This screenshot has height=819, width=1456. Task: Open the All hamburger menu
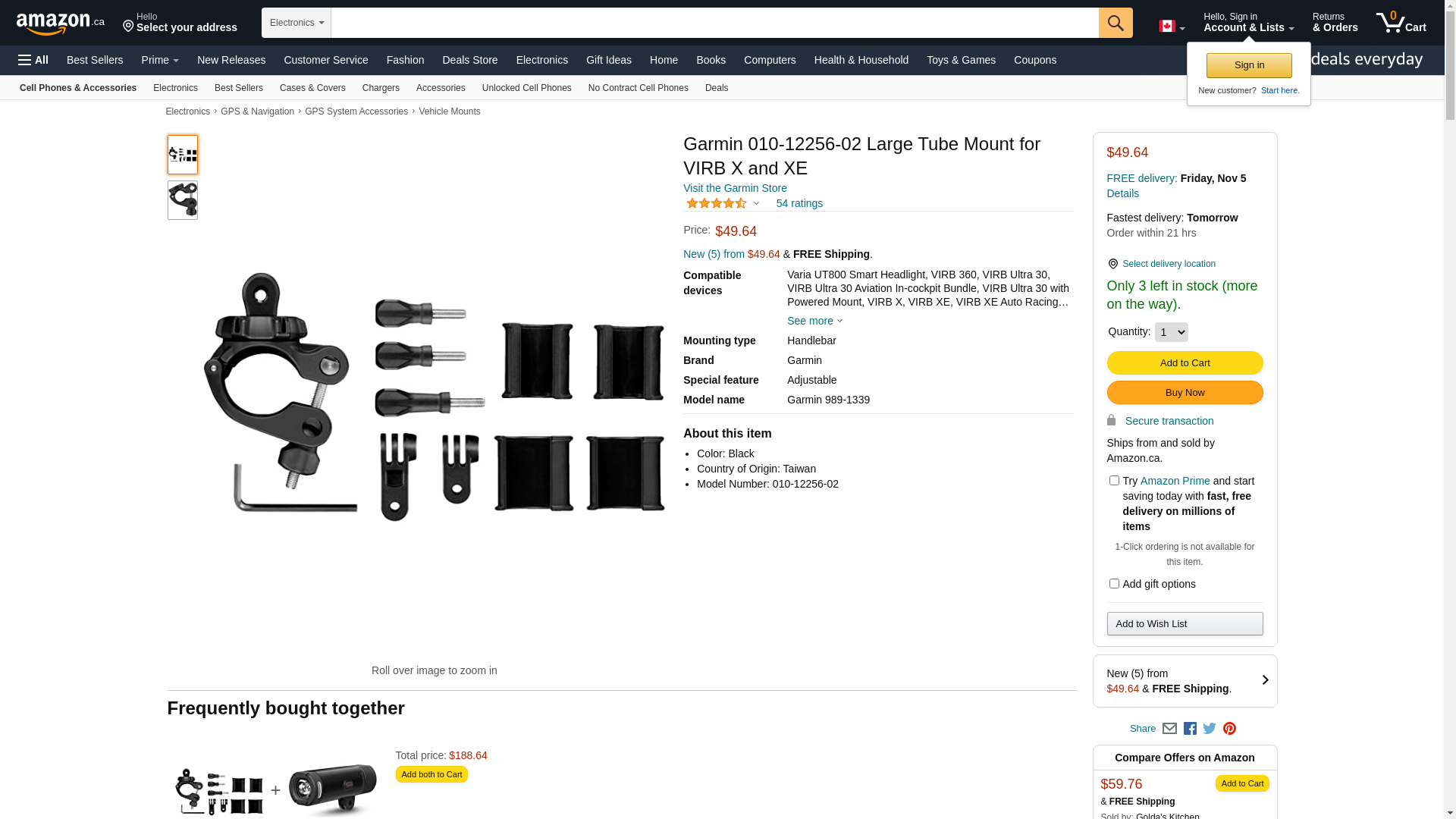pos(33,60)
